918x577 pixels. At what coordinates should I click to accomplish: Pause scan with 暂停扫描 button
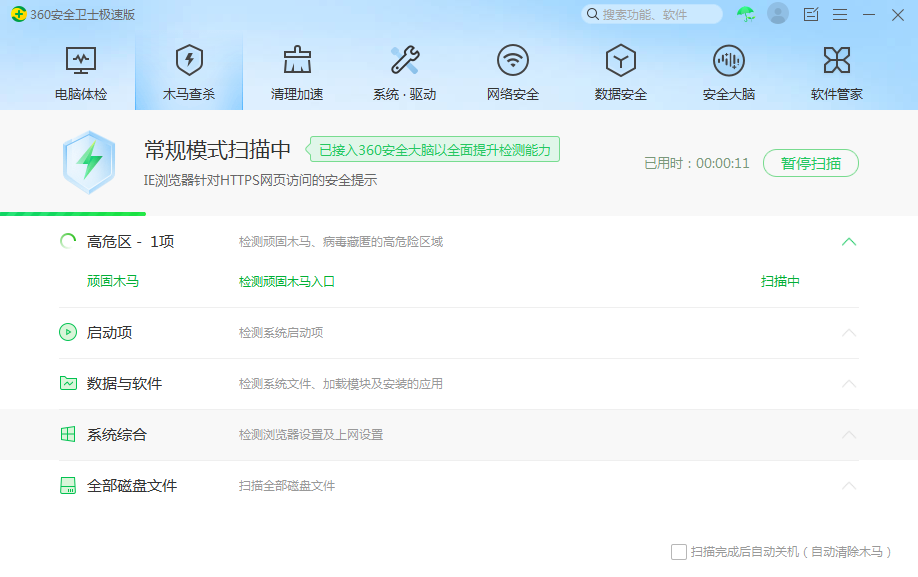(811, 163)
